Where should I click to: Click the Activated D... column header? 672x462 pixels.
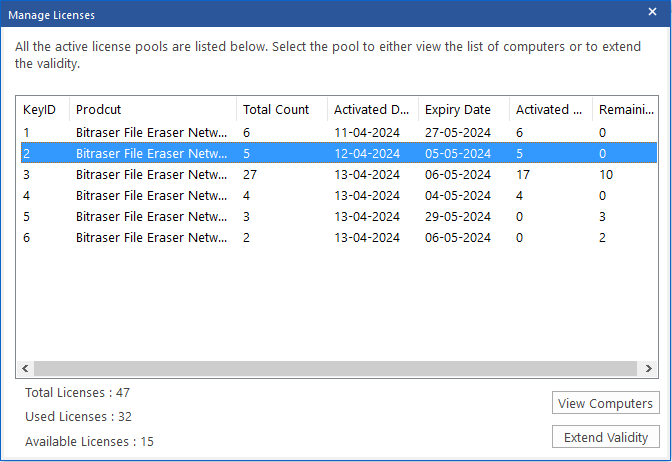(x=372, y=110)
